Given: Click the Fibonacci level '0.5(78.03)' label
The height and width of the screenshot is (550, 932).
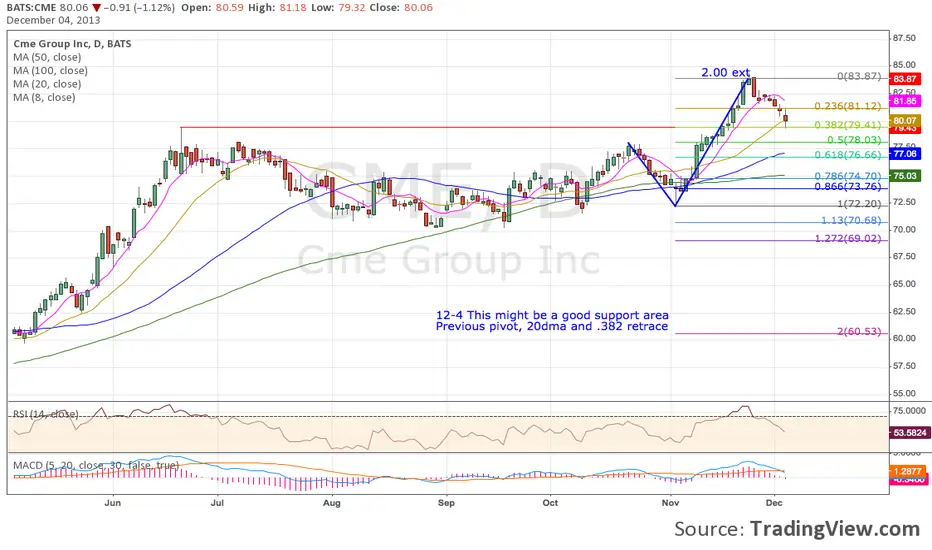Looking at the screenshot, I should [x=854, y=140].
